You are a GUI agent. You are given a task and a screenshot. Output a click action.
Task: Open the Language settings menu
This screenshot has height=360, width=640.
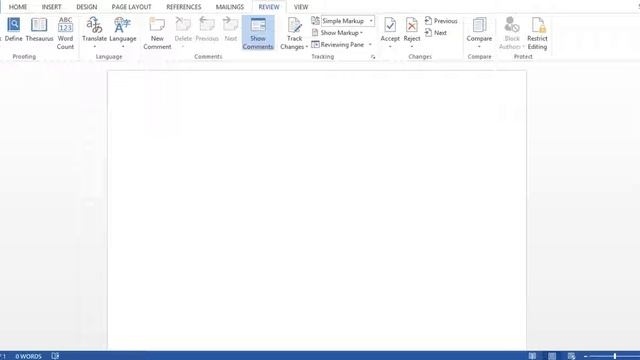click(123, 33)
